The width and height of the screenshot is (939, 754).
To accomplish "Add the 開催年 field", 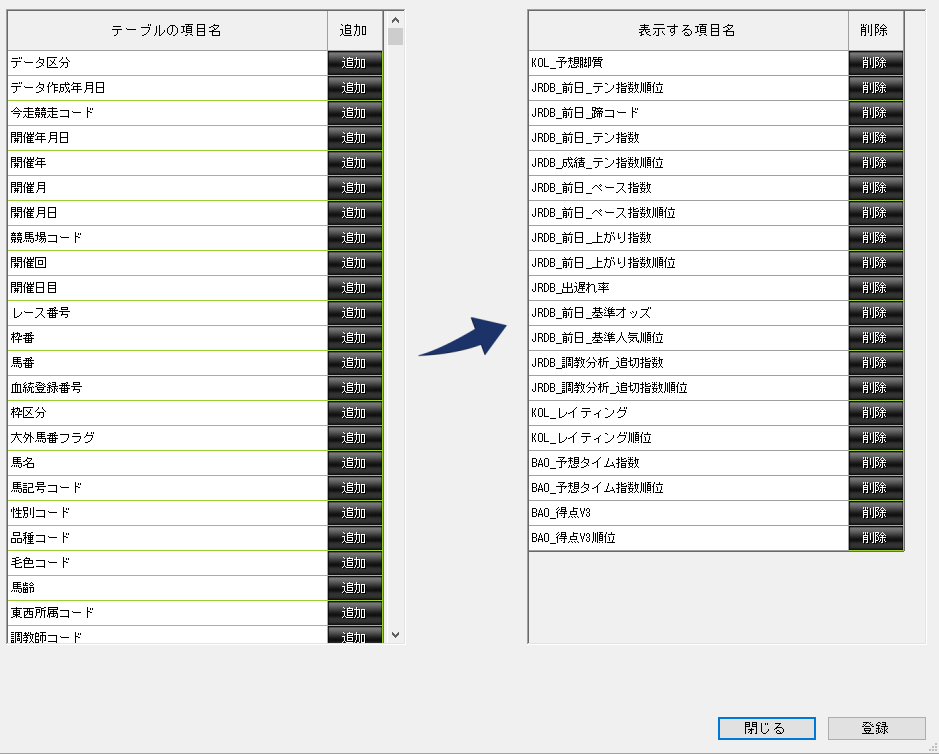I will tap(355, 163).
